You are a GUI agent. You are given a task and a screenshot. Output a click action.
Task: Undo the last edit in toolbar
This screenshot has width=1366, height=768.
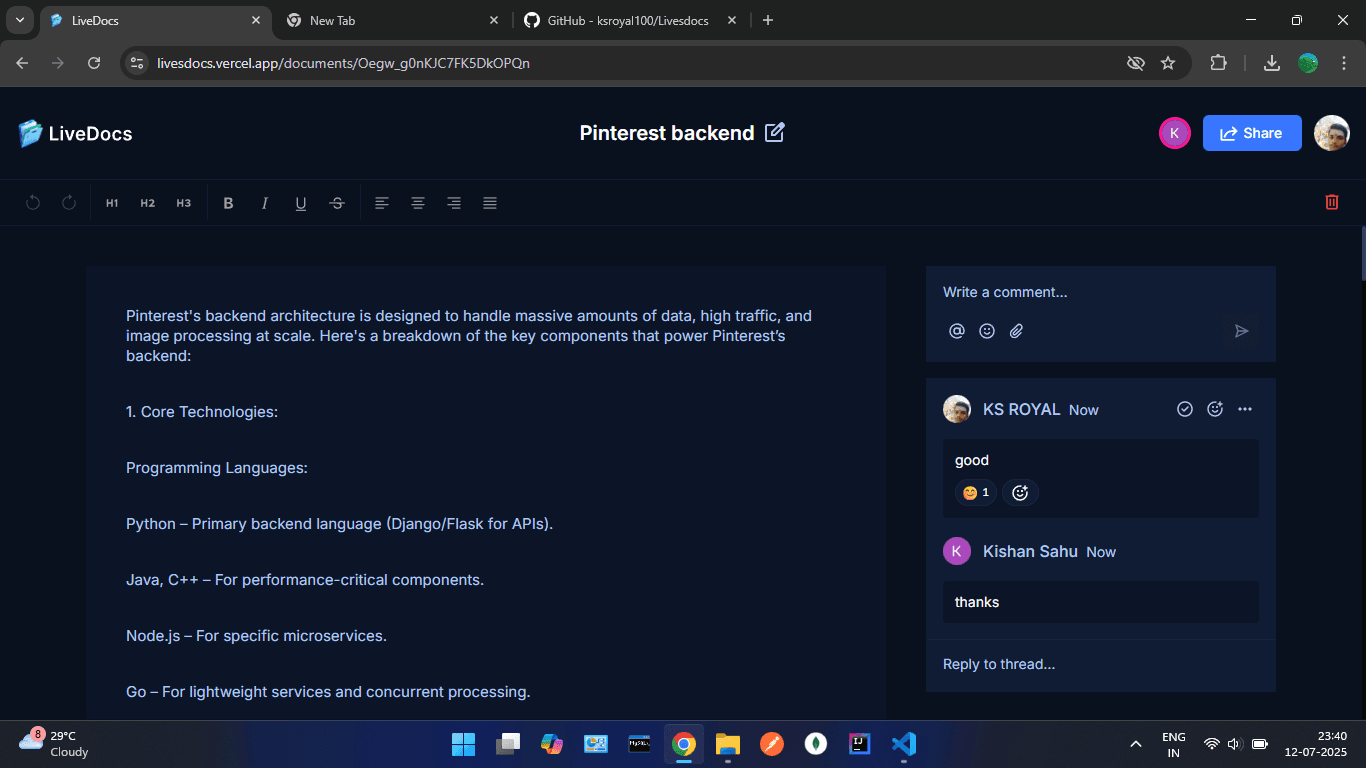pos(33,203)
